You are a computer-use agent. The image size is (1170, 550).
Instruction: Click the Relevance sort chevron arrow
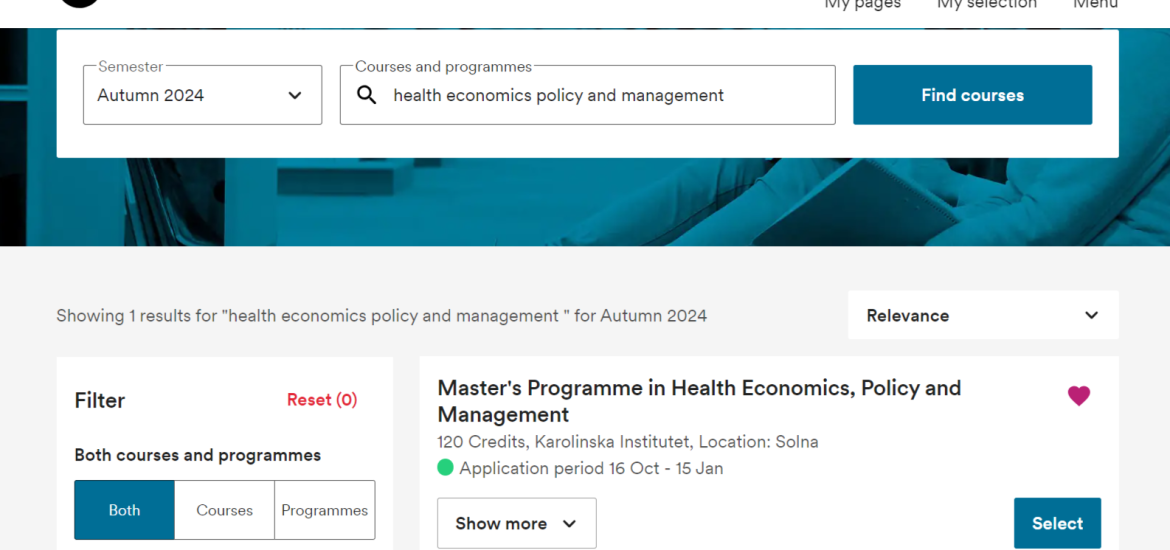[1091, 315]
